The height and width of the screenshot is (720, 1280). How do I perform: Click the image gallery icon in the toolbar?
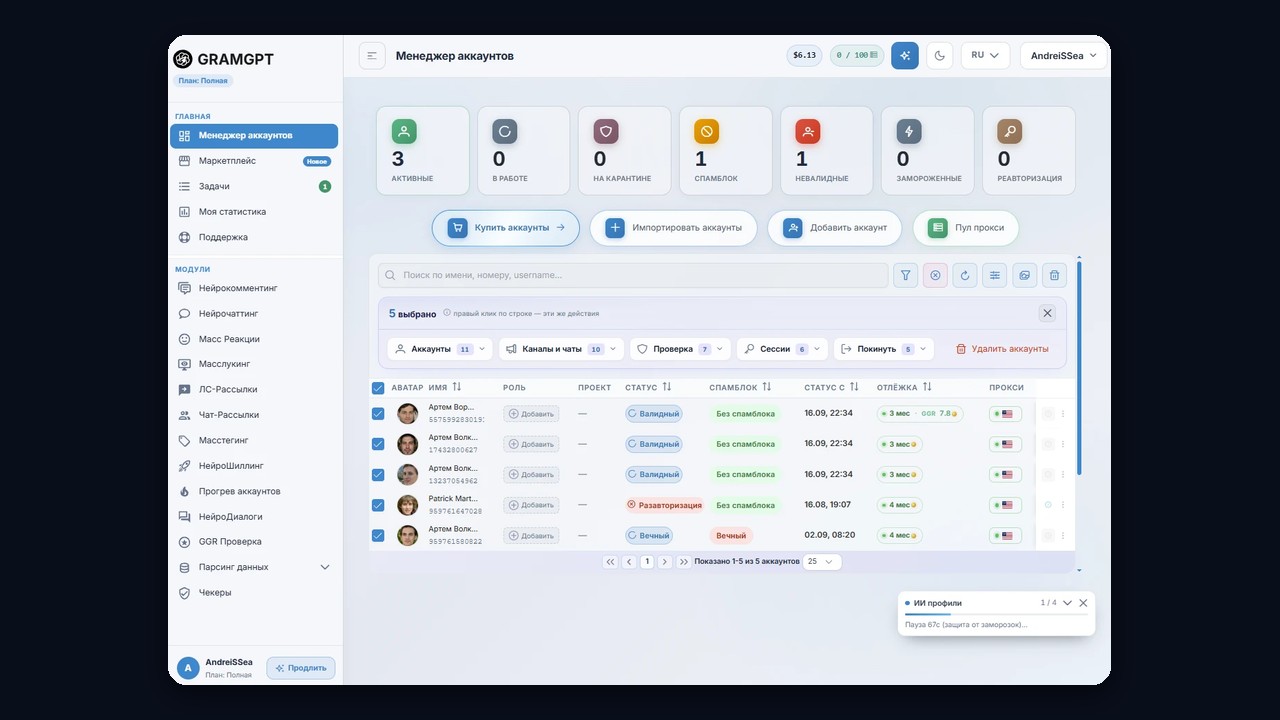(x=1024, y=275)
